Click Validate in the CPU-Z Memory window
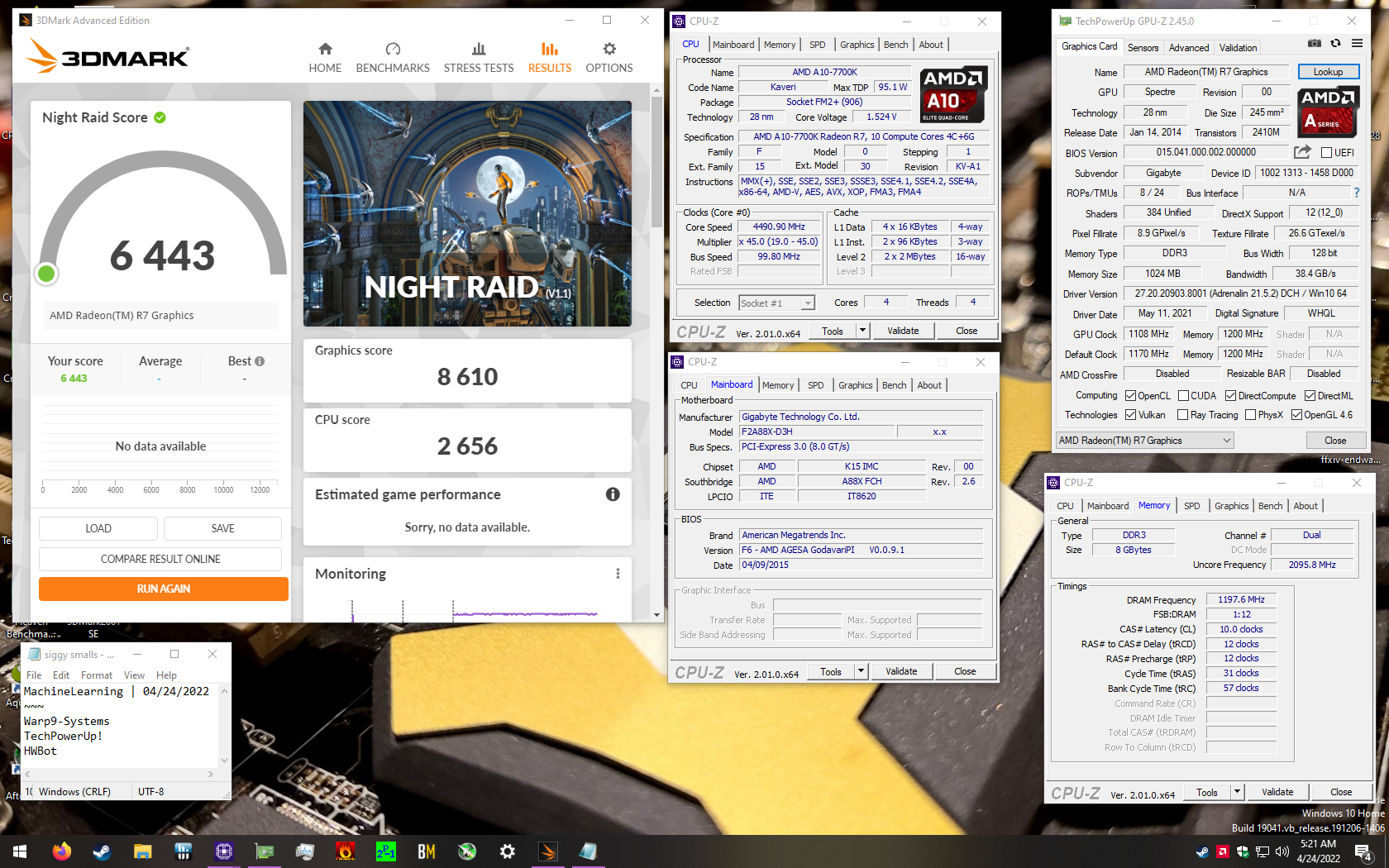 coord(1277,792)
